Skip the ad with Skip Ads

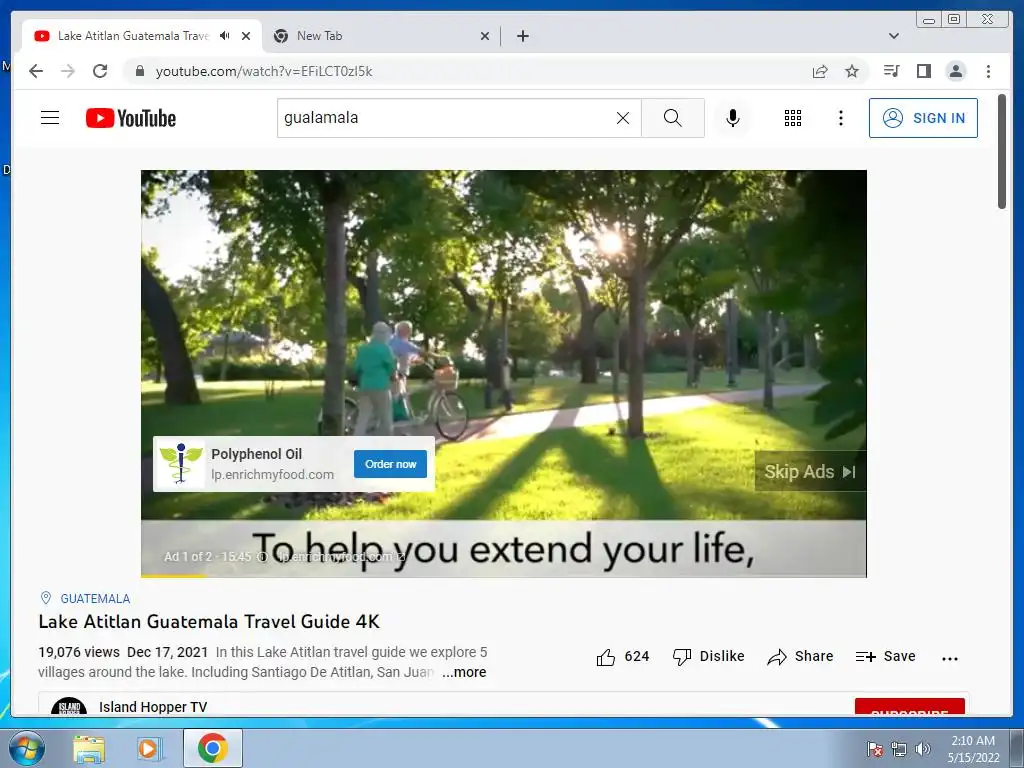click(x=810, y=472)
